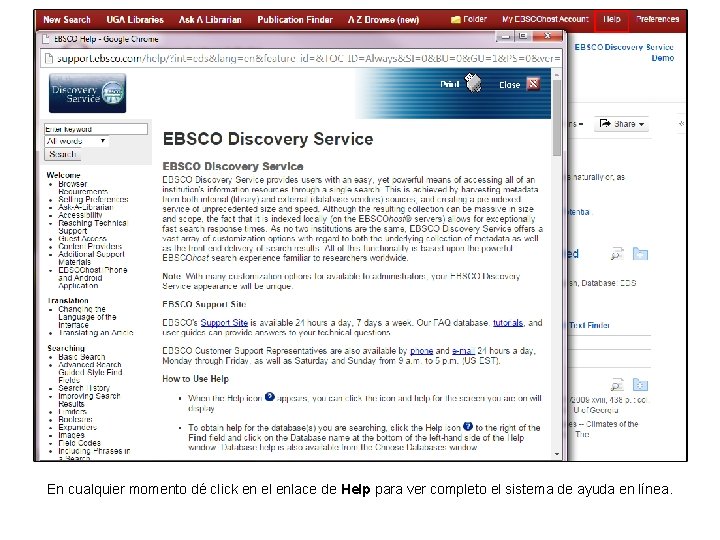Click the help window scrollbar thumb
This screenshot has width=720, height=540.
557,118
